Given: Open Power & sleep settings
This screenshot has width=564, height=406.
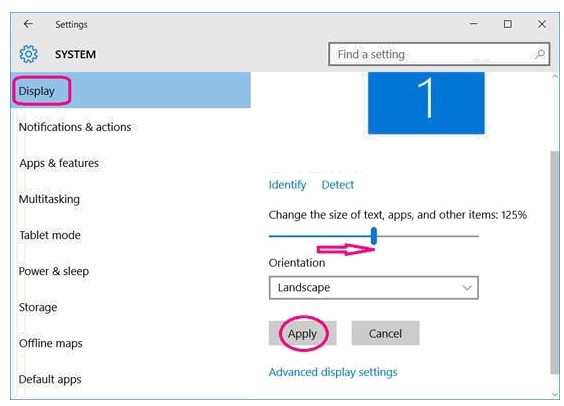Looking at the screenshot, I should click(54, 271).
